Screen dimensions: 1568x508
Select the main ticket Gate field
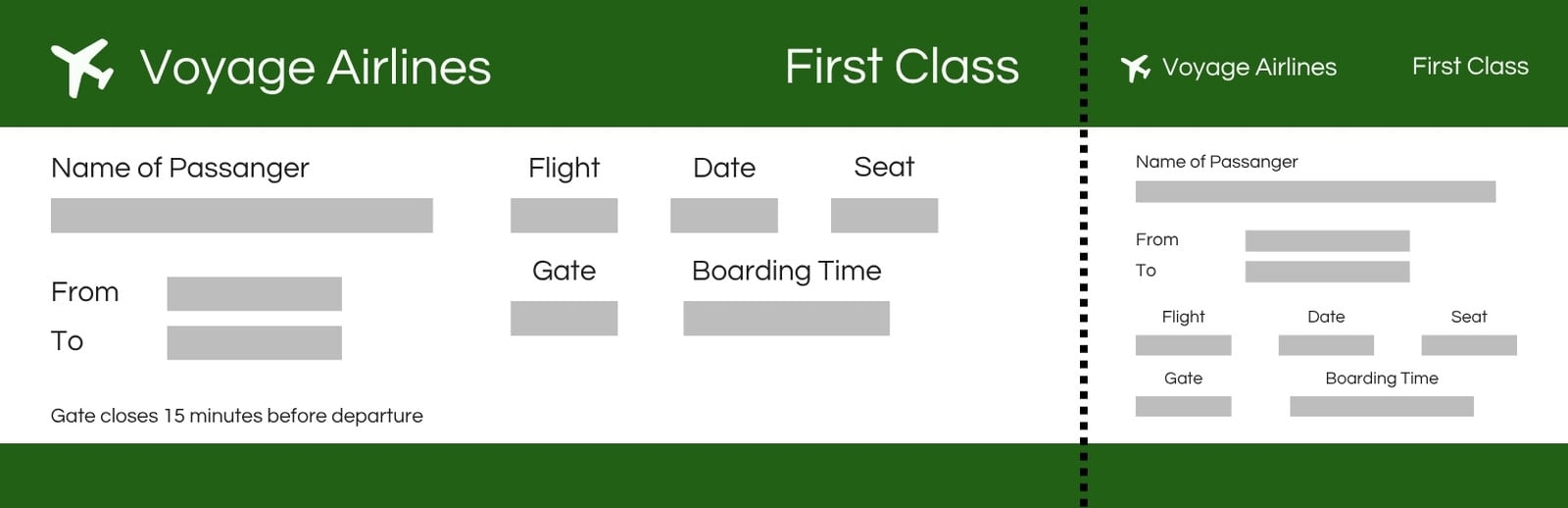563,318
